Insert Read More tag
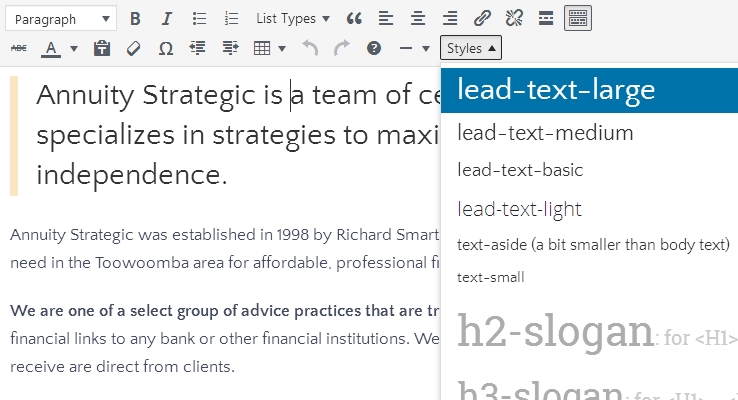Viewport: 738px width, 400px height. coord(546,19)
